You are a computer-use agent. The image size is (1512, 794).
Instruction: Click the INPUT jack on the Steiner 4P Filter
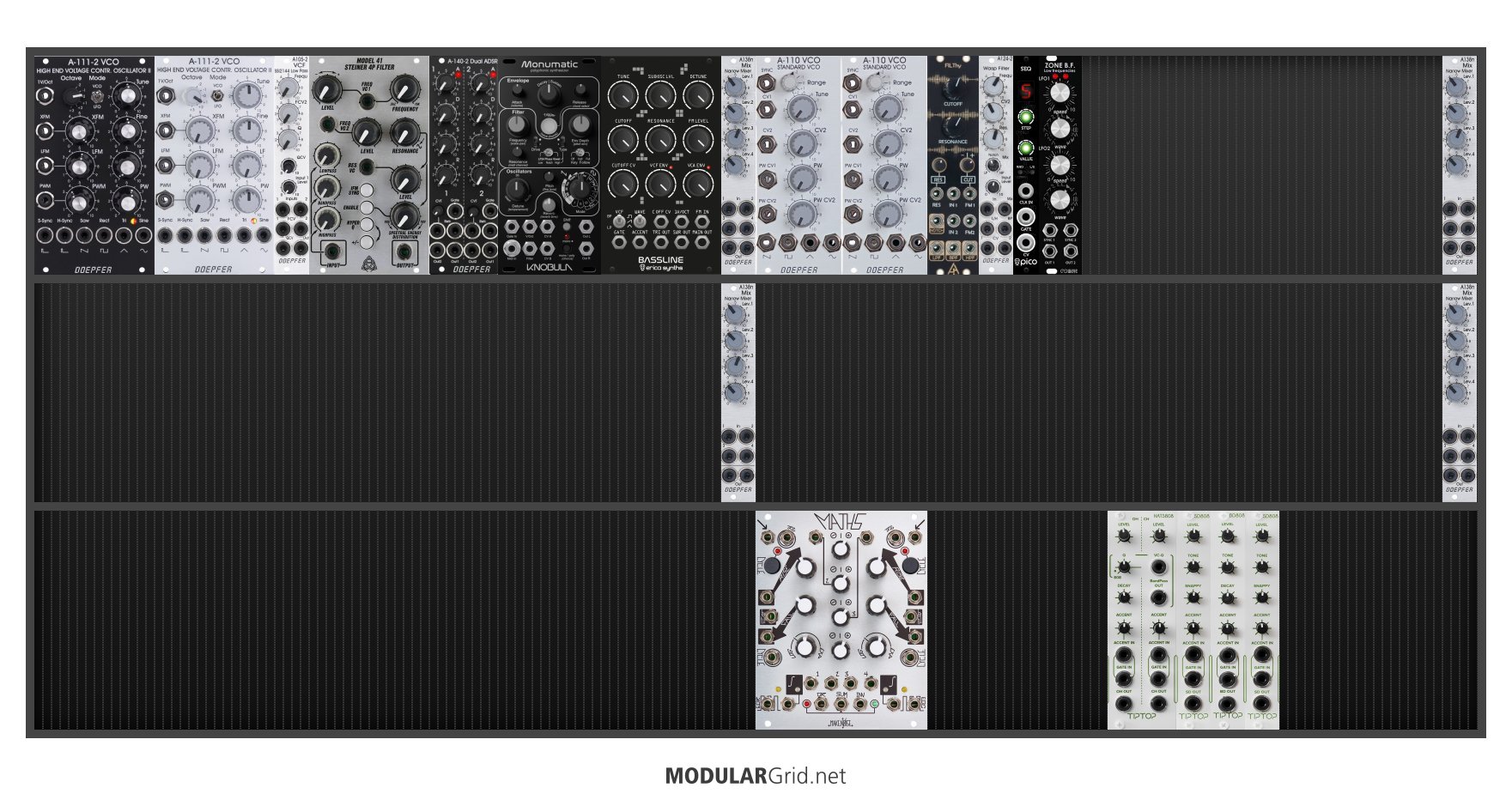click(332, 252)
